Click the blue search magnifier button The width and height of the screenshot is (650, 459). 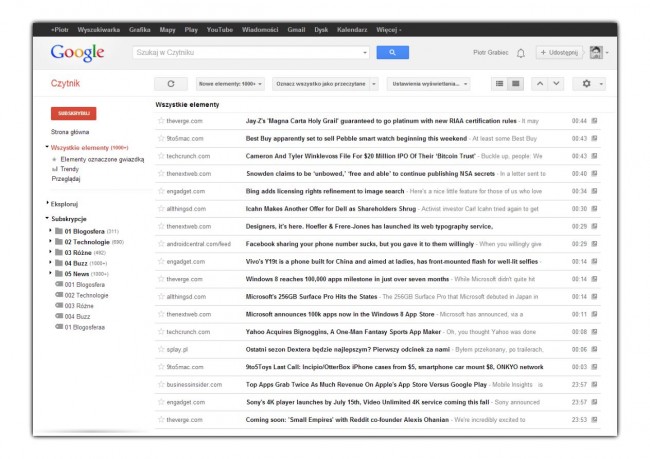(x=392, y=53)
